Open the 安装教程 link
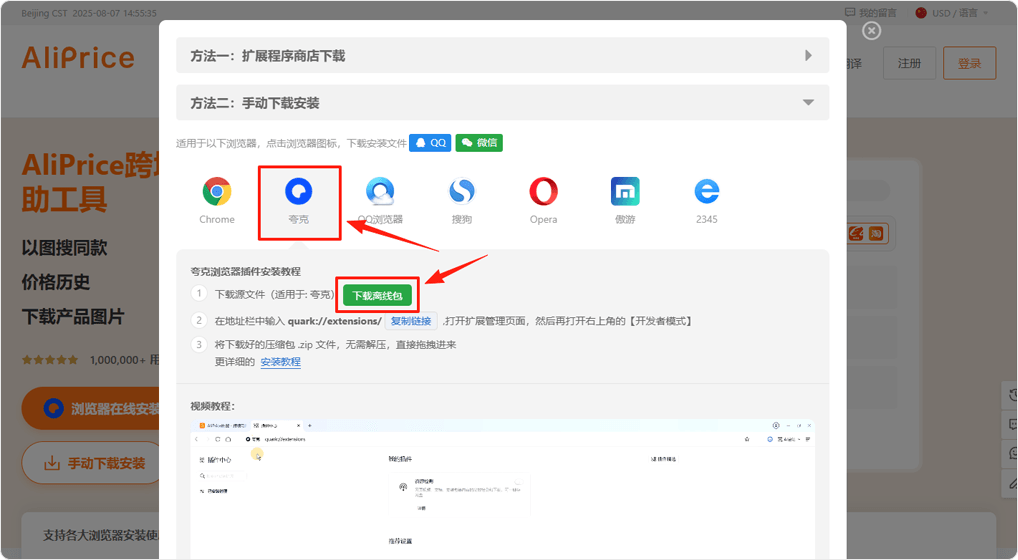1018x560 pixels. [280, 362]
